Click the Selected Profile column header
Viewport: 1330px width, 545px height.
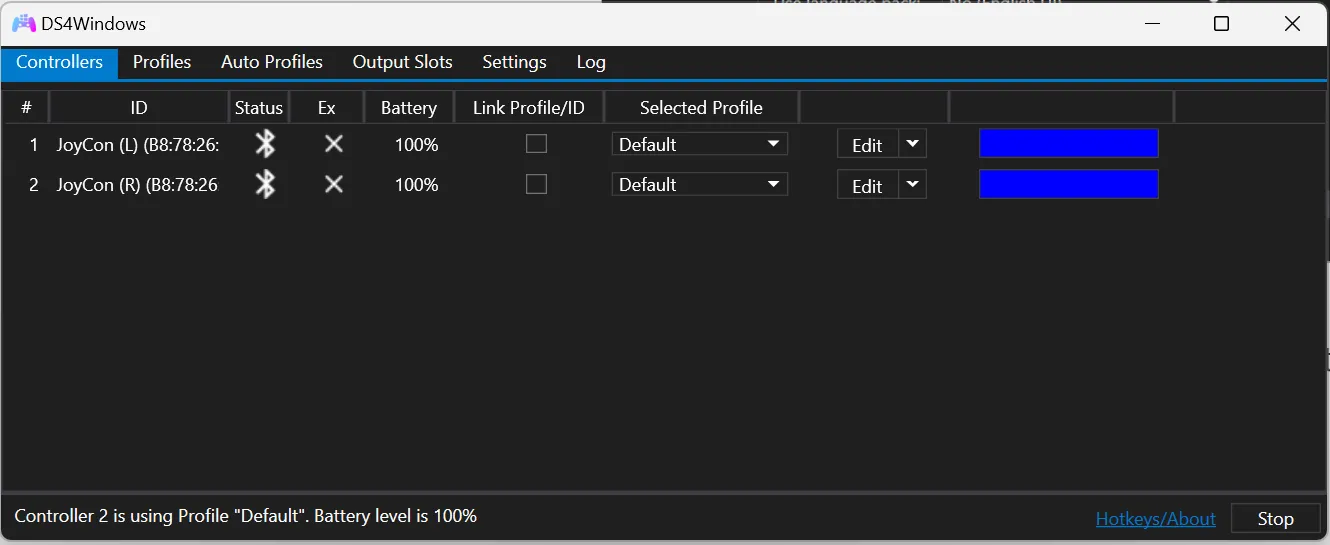pos(701,107)
